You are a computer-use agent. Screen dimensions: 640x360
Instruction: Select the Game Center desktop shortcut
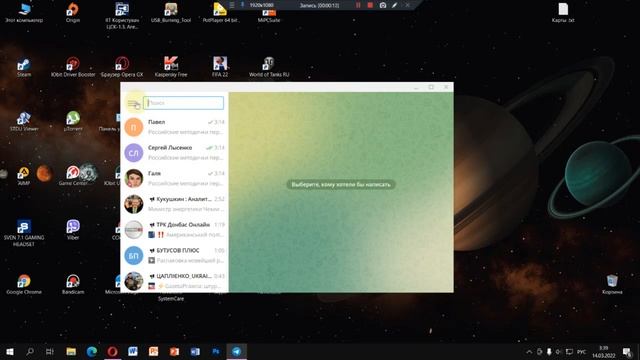pos(73,176)
